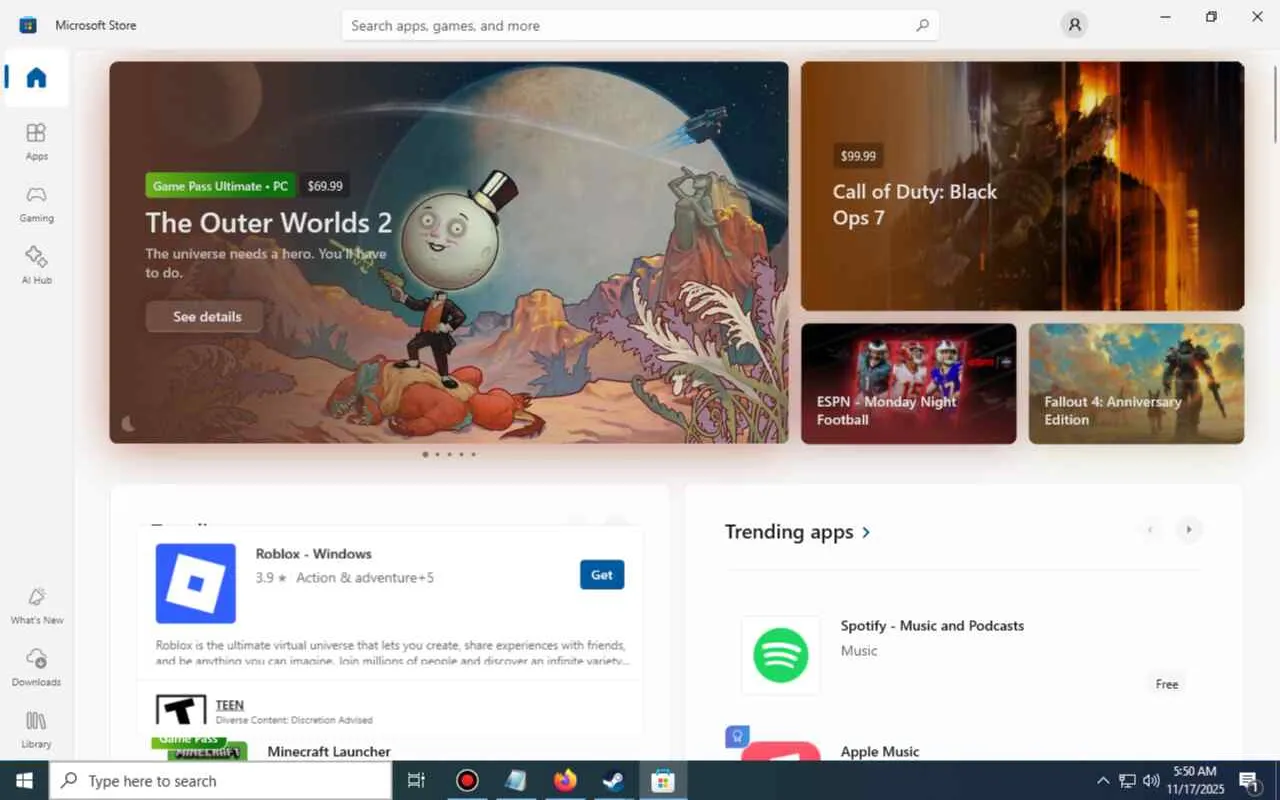Open the Apps section in the sidebar

tap(37, 141)
